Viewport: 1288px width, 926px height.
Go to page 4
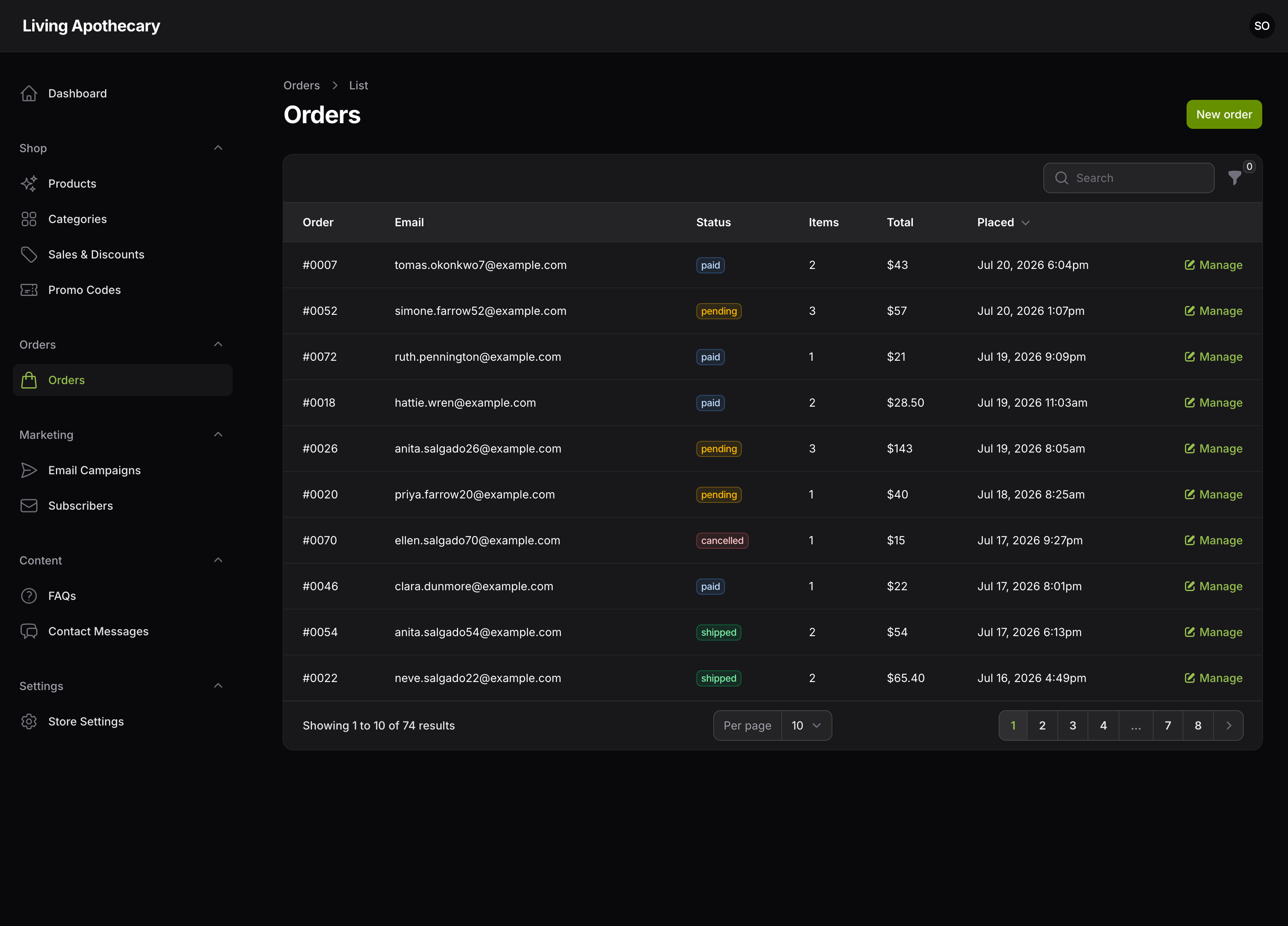1103,726
